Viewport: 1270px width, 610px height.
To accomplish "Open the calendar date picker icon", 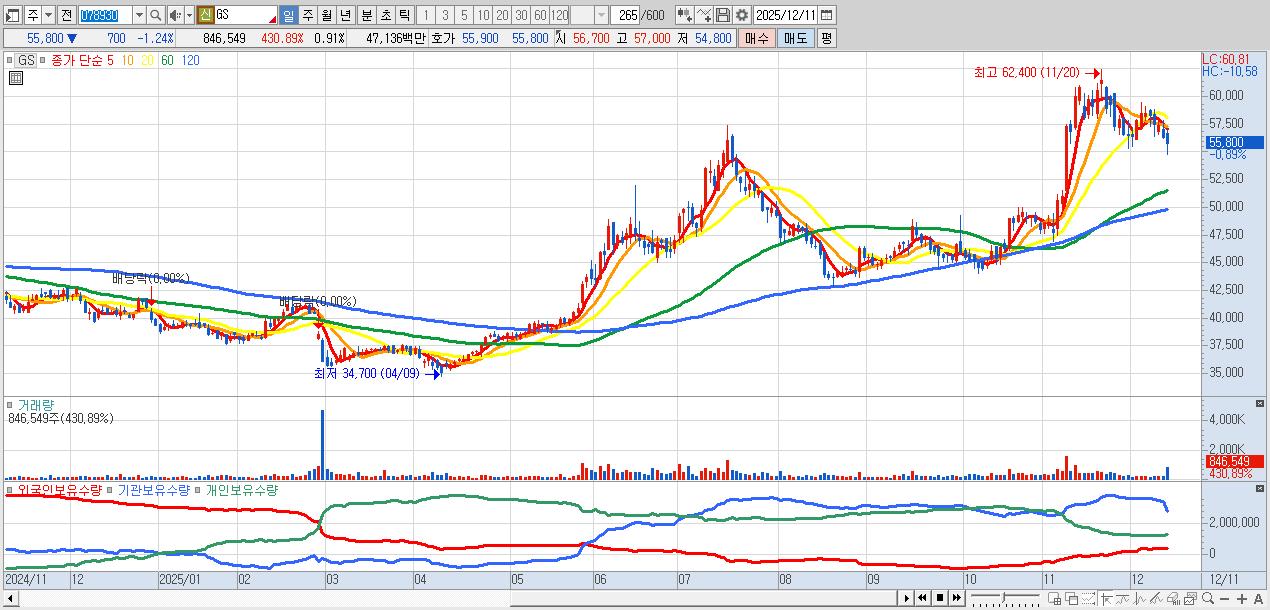I will tap(826, 15).
